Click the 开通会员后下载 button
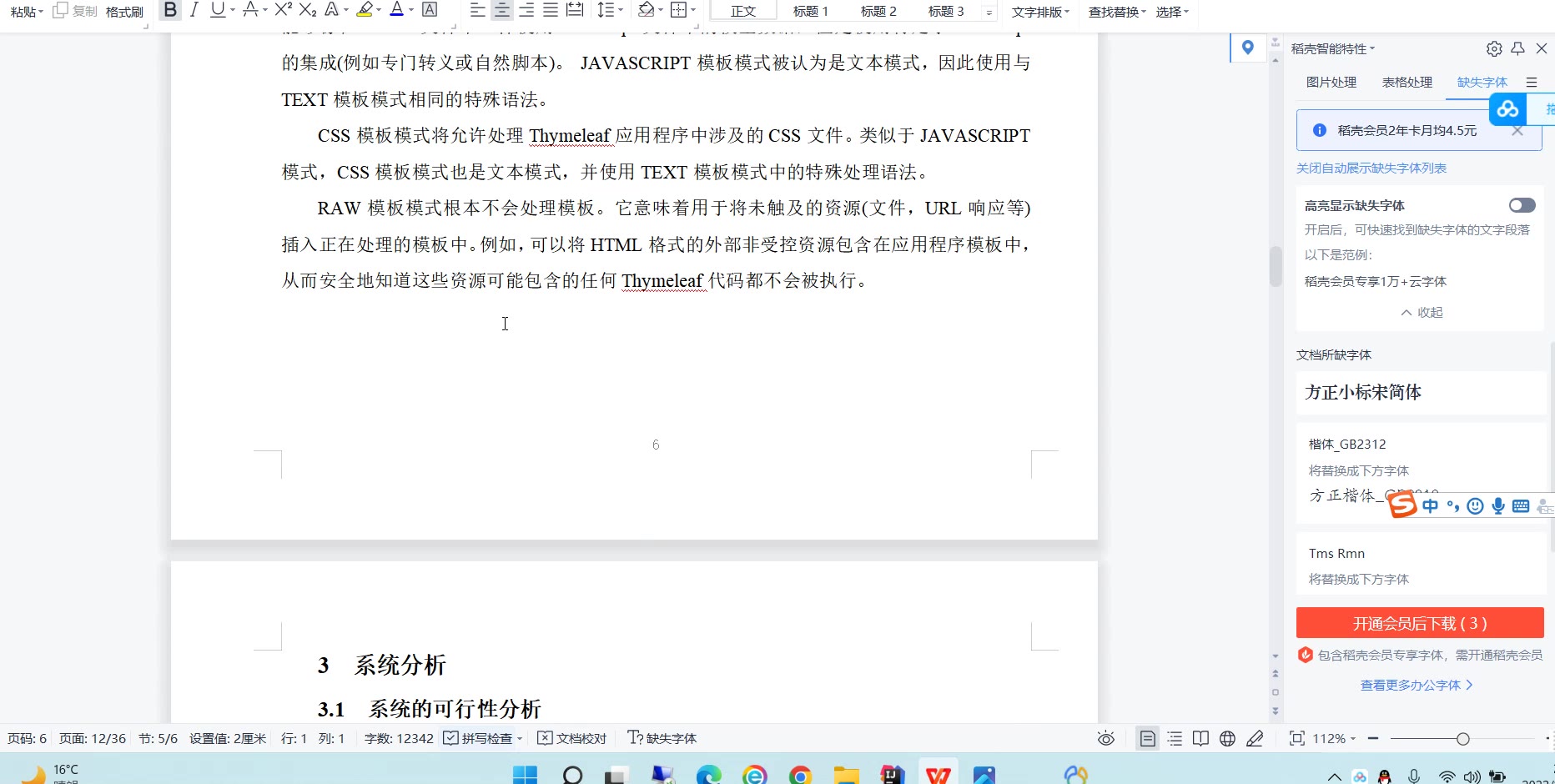Image resolution: width=1555 pixels, height=784 pixels. [x=1420, y=623]
